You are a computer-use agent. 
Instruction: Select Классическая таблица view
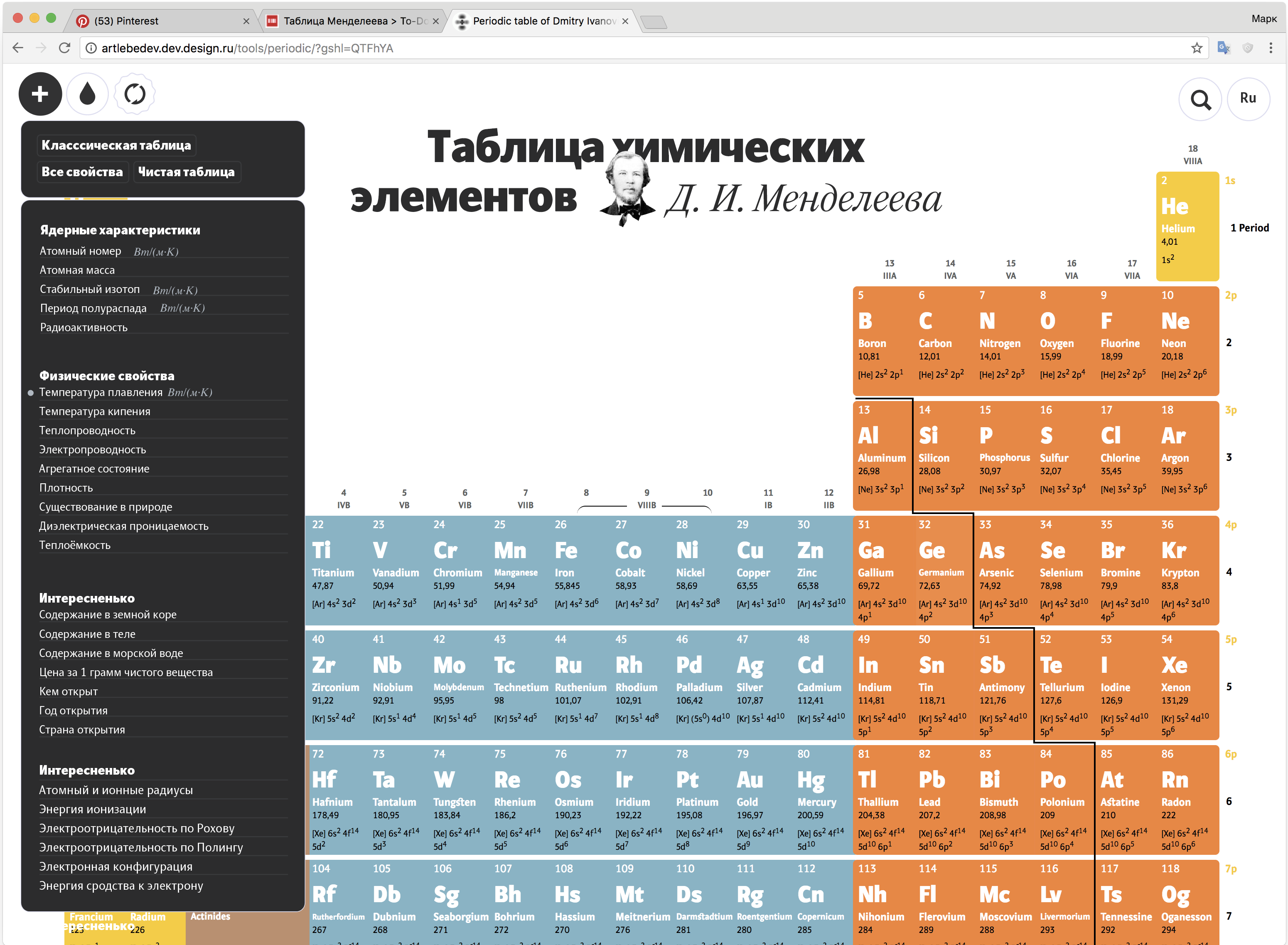[x=116, y=145]
